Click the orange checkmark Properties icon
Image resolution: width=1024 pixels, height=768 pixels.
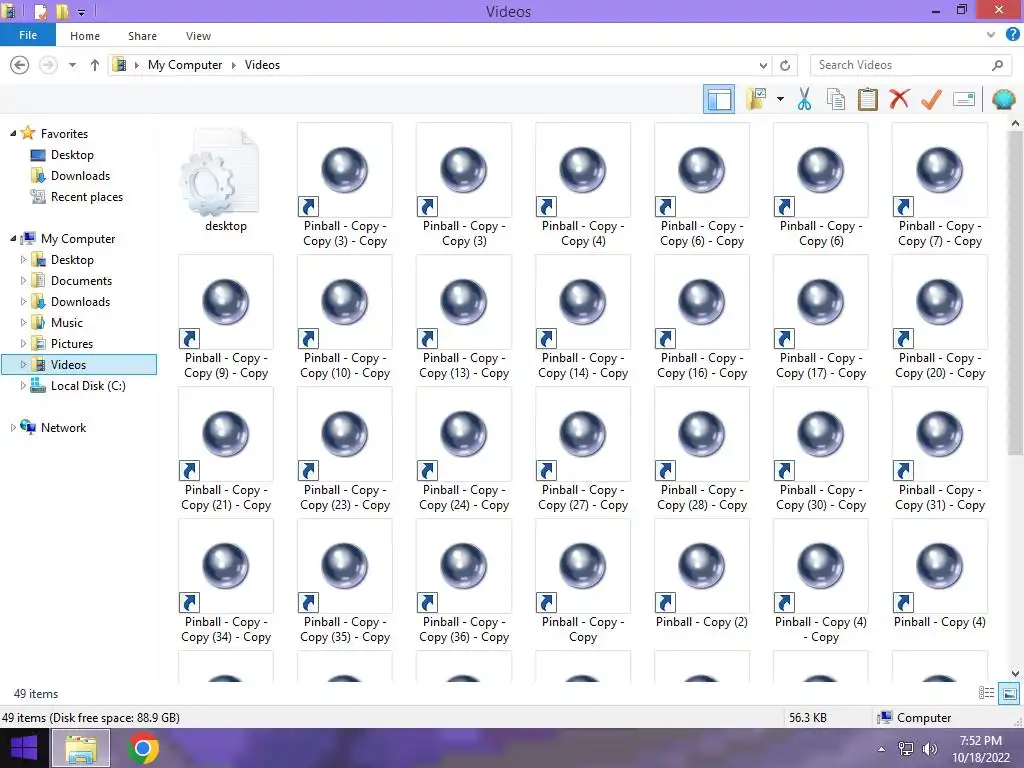[931, 99]
